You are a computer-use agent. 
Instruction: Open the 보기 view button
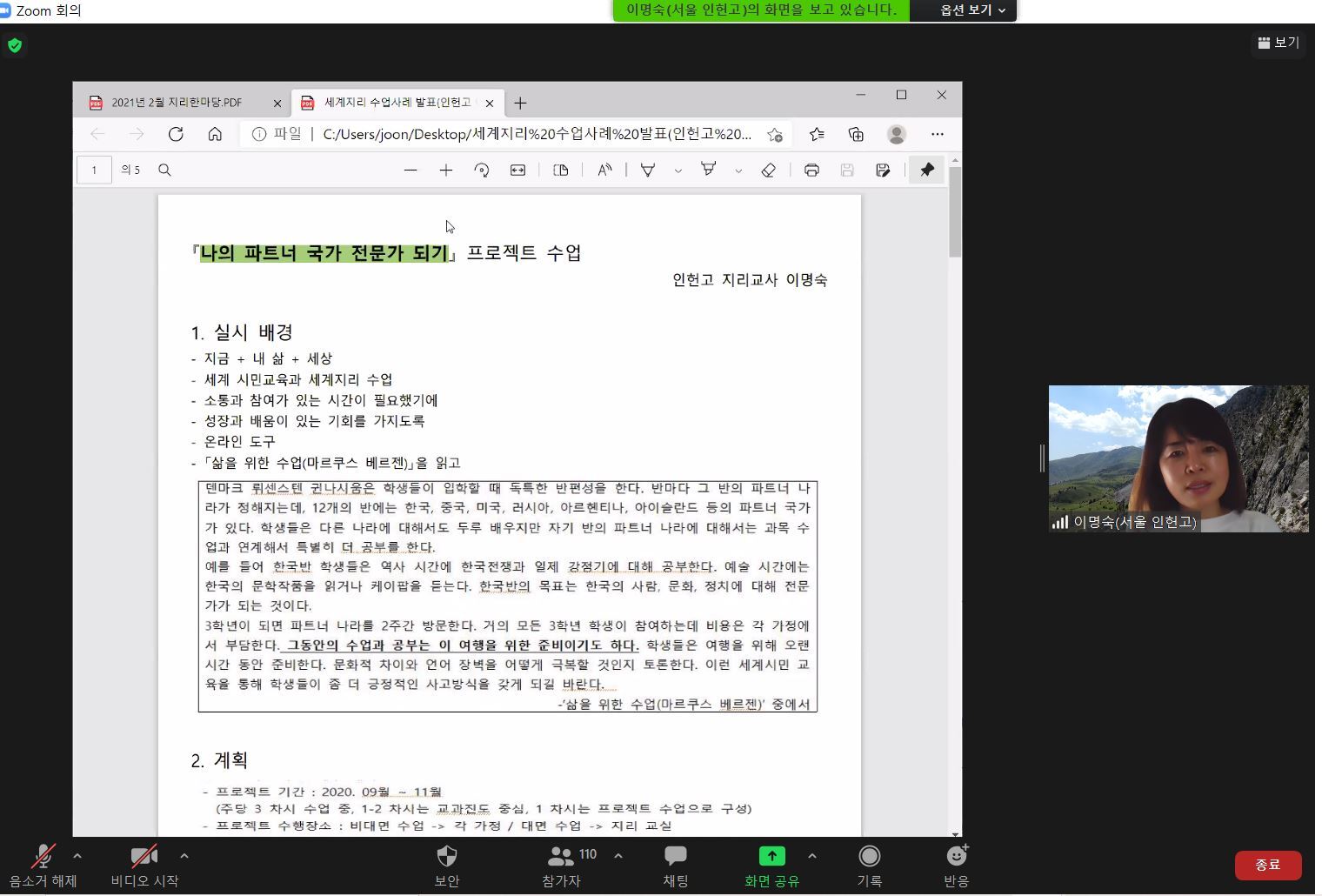pos(1278,43)
